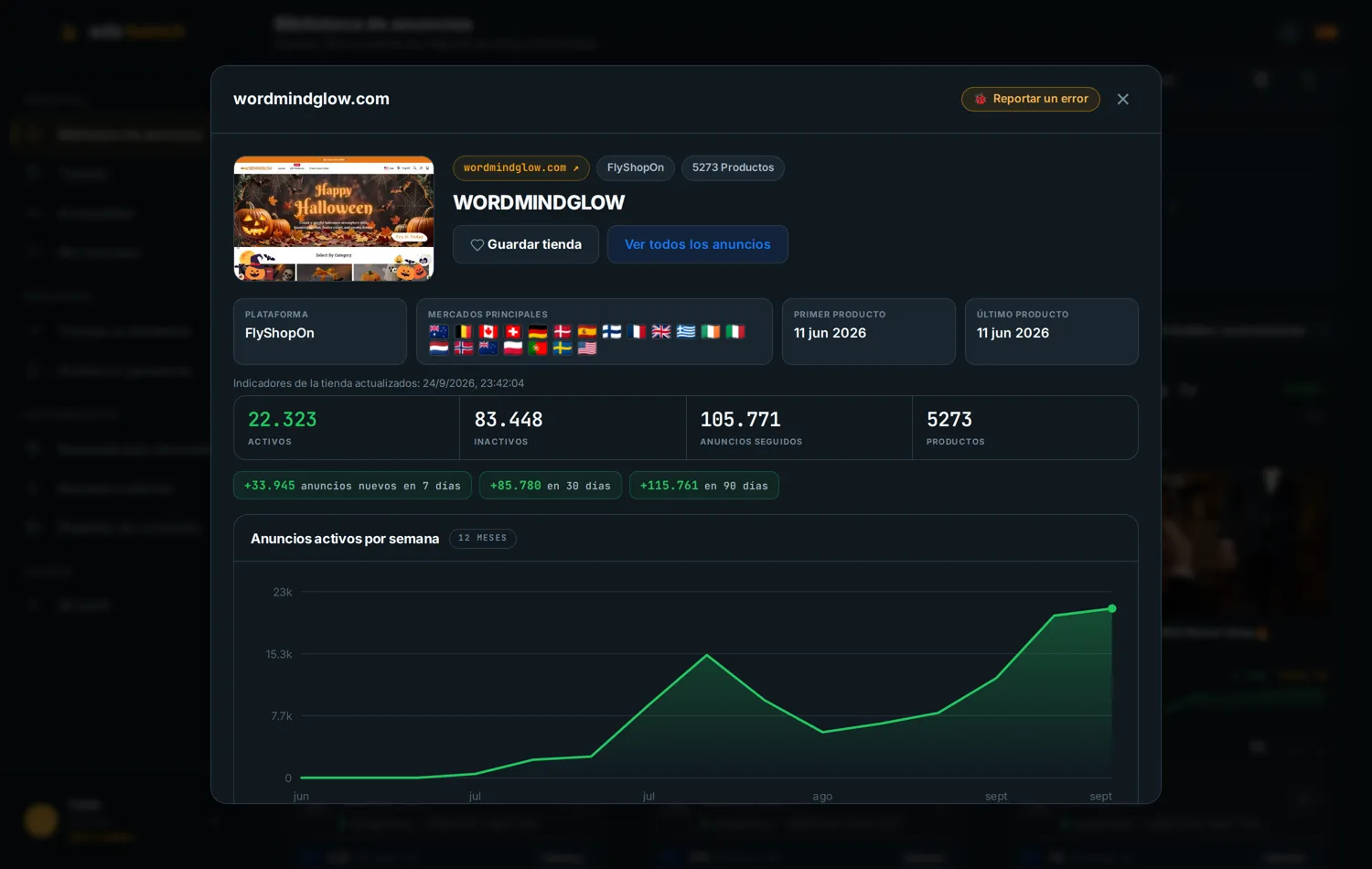Click the Ireland flag icon
This screenshot has height=869, width=1372.
(711, 332)
